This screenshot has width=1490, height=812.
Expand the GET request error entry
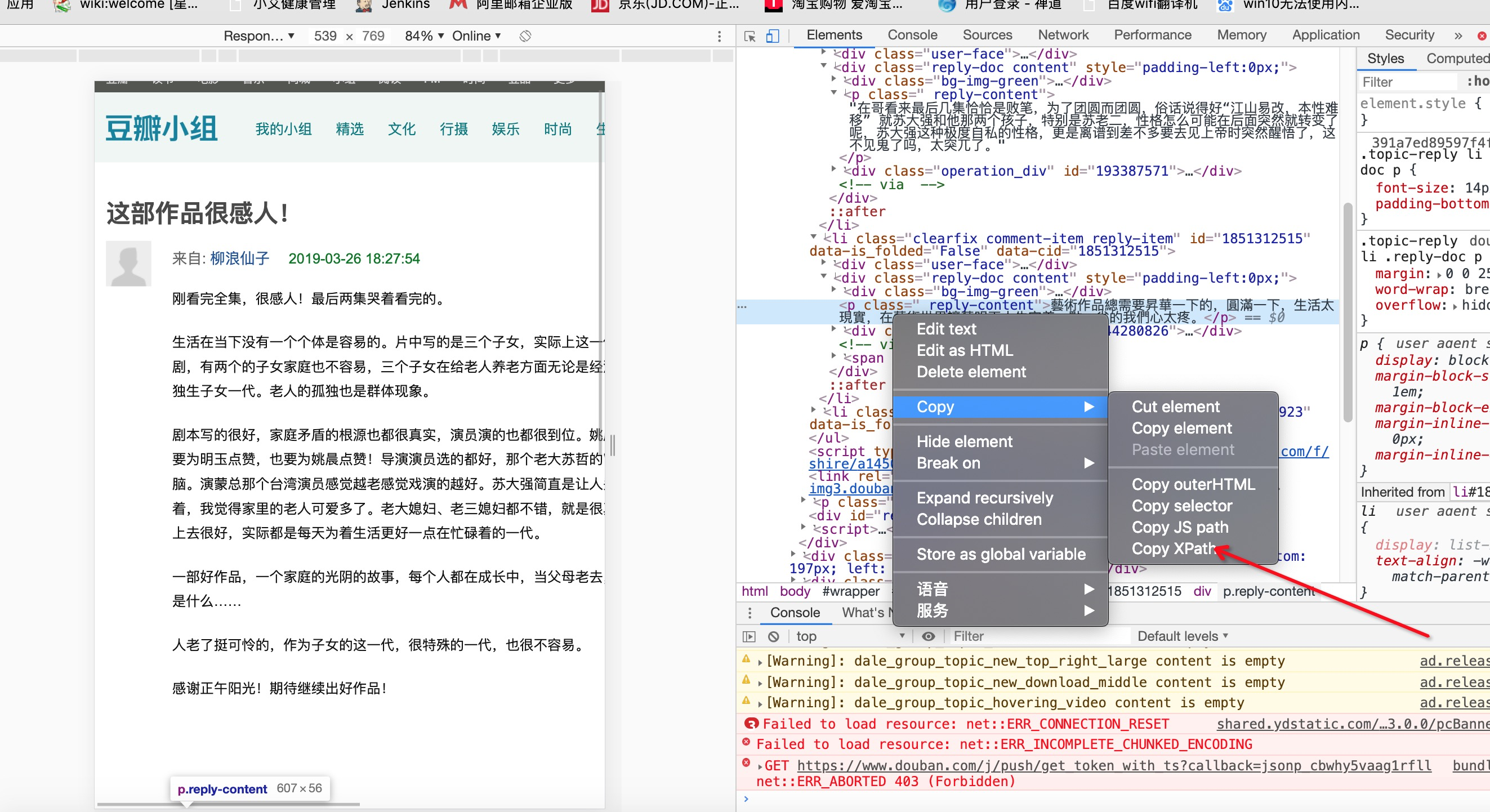(760, 766)
